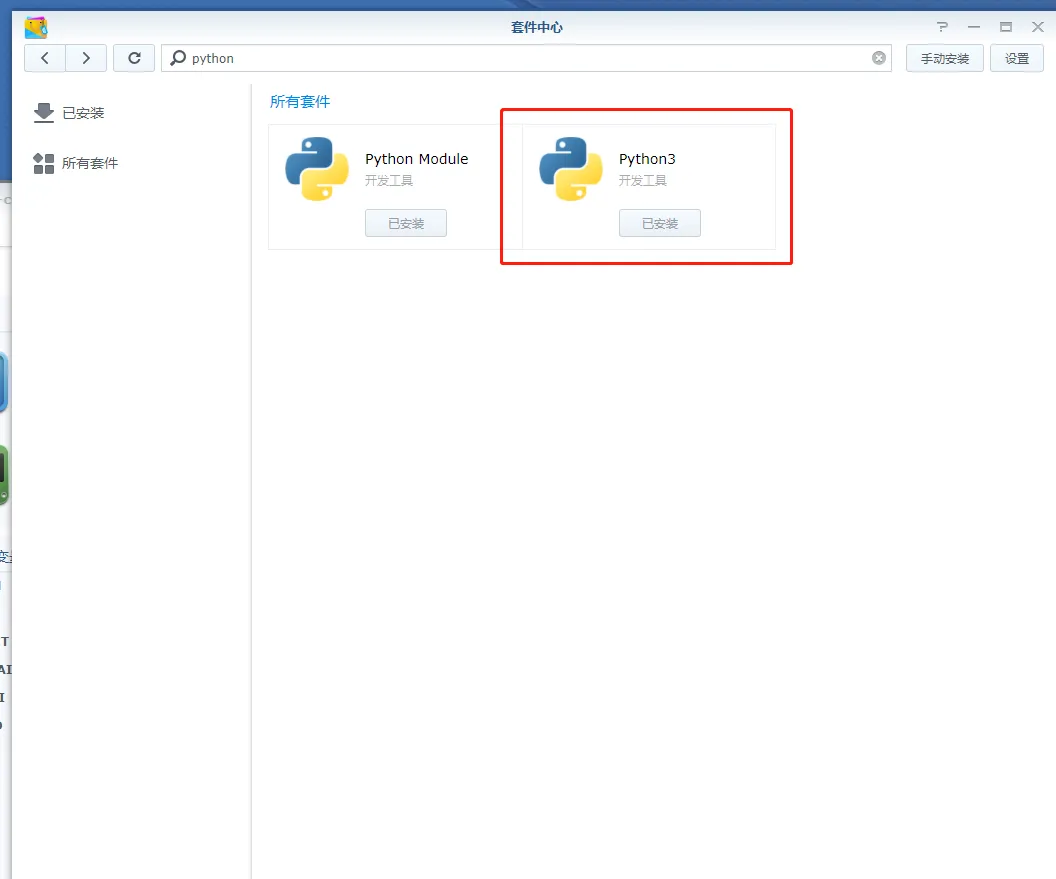Image resolution: width=1056 pixels, height=879 pixels.
Task: Go forward with the right arrow button
Action: click(86, 59)
